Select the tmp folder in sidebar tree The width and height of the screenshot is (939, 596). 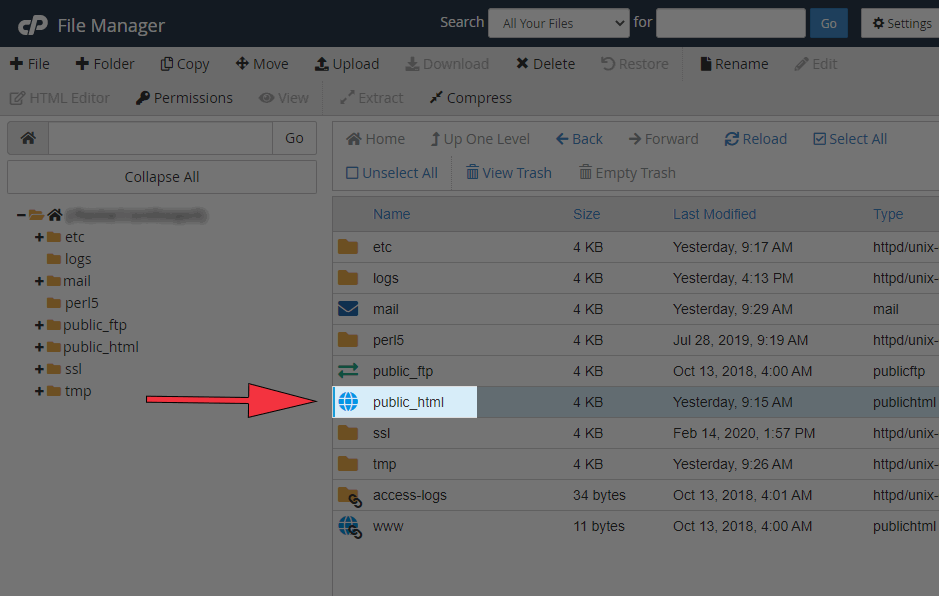pyautogui.click(x=77, y=391)
